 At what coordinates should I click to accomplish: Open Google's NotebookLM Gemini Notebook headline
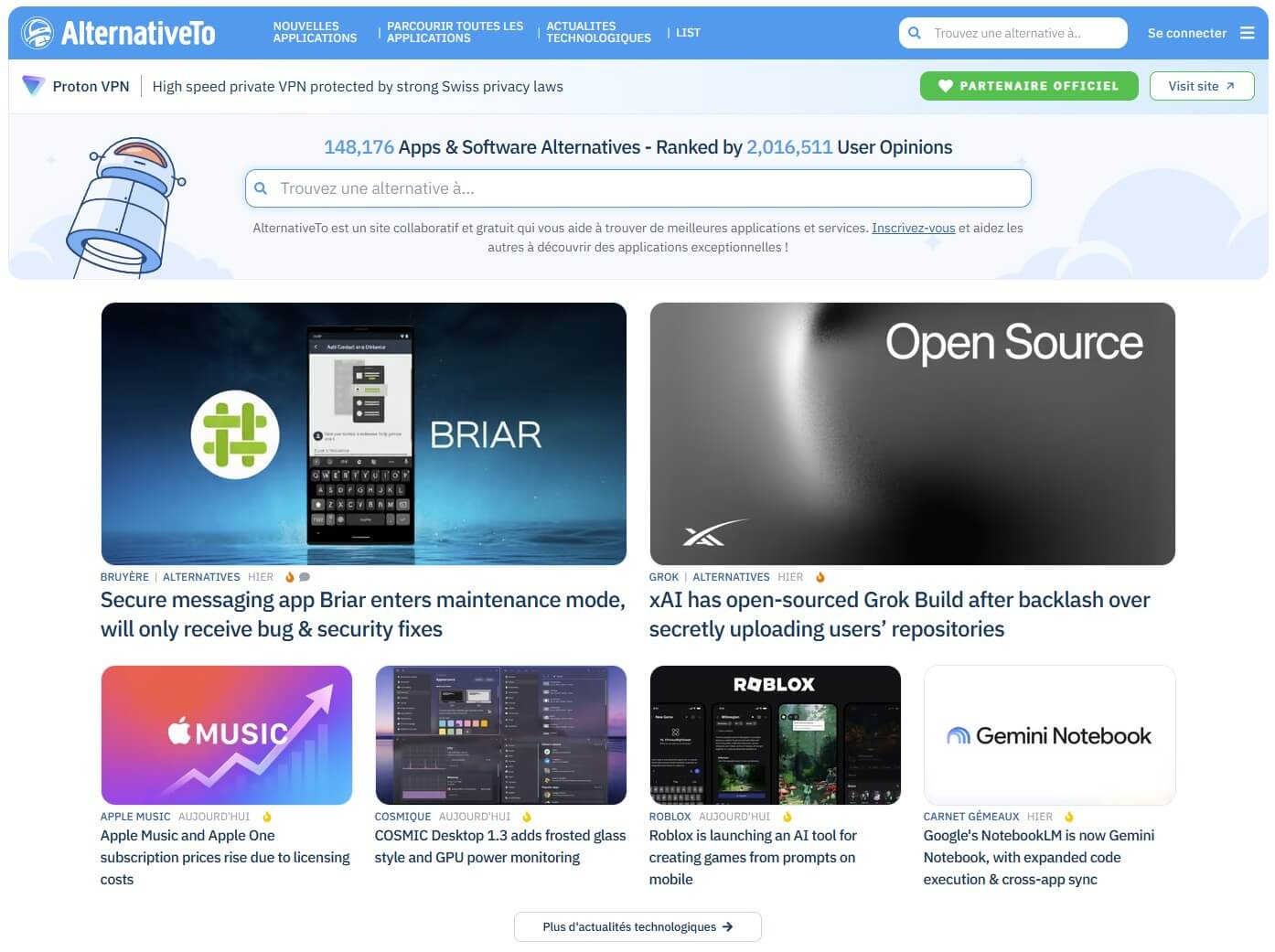1039,858
